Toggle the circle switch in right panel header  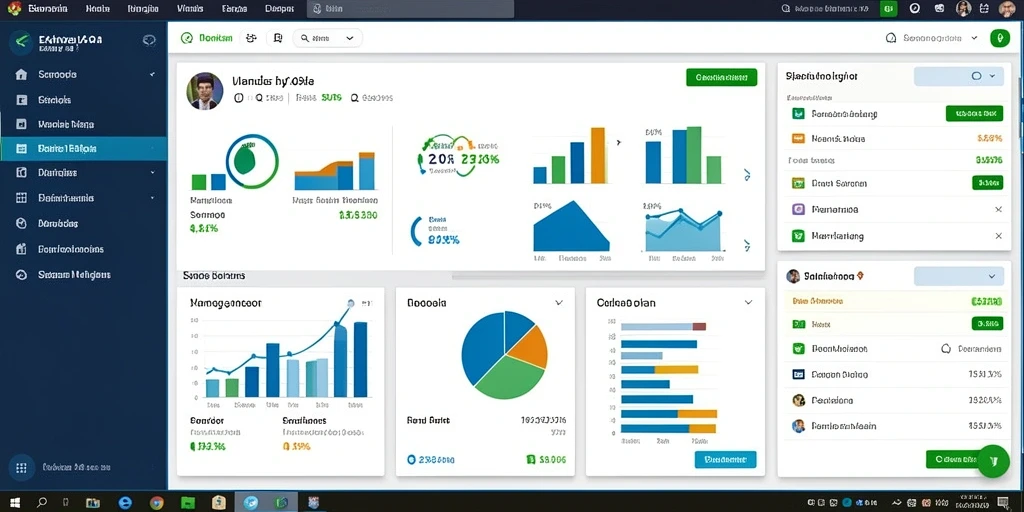(976, 76)
